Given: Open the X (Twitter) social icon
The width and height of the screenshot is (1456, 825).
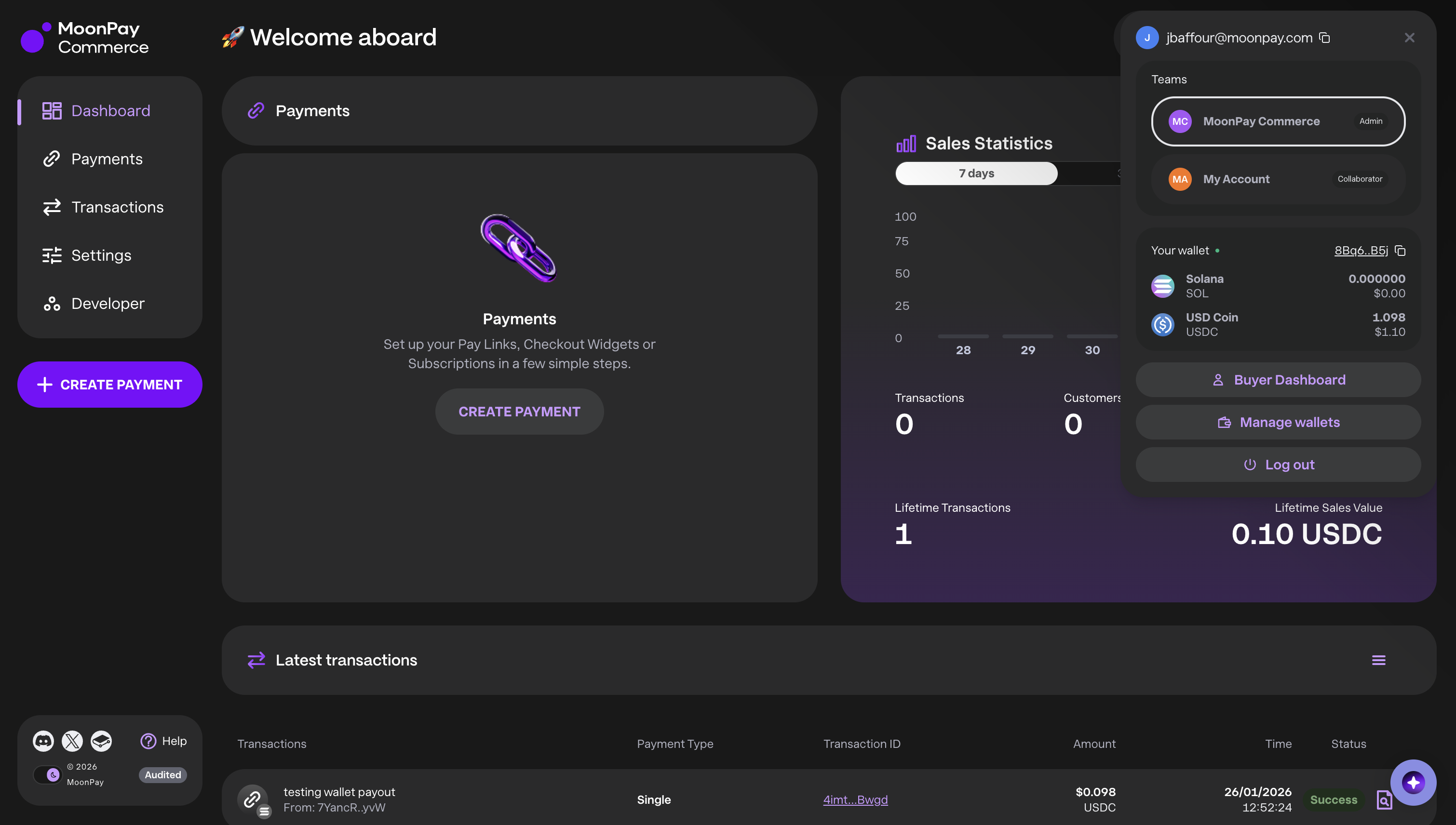Looking at the screenshot, I should [72, 741].
